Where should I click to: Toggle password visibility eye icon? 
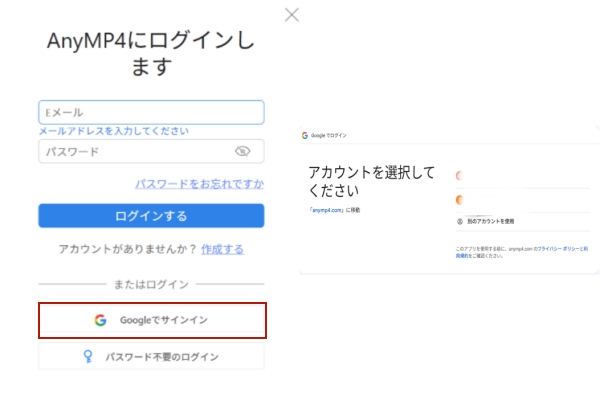pos(242,152)
